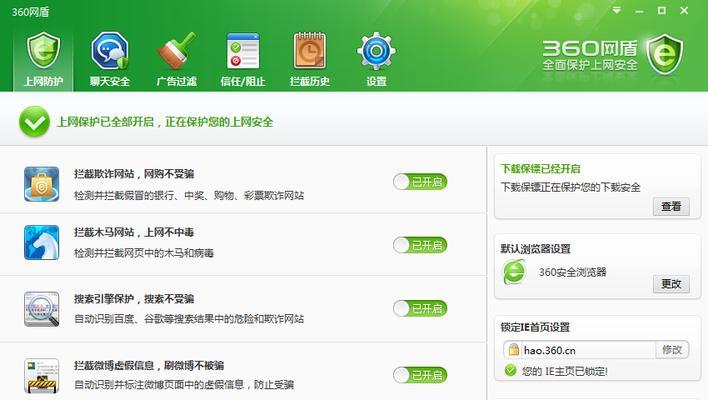Image resolution: width=708 pixels, height=400 pixels.
Task: Click the green checkmark status icon
Action: point(34,121)
